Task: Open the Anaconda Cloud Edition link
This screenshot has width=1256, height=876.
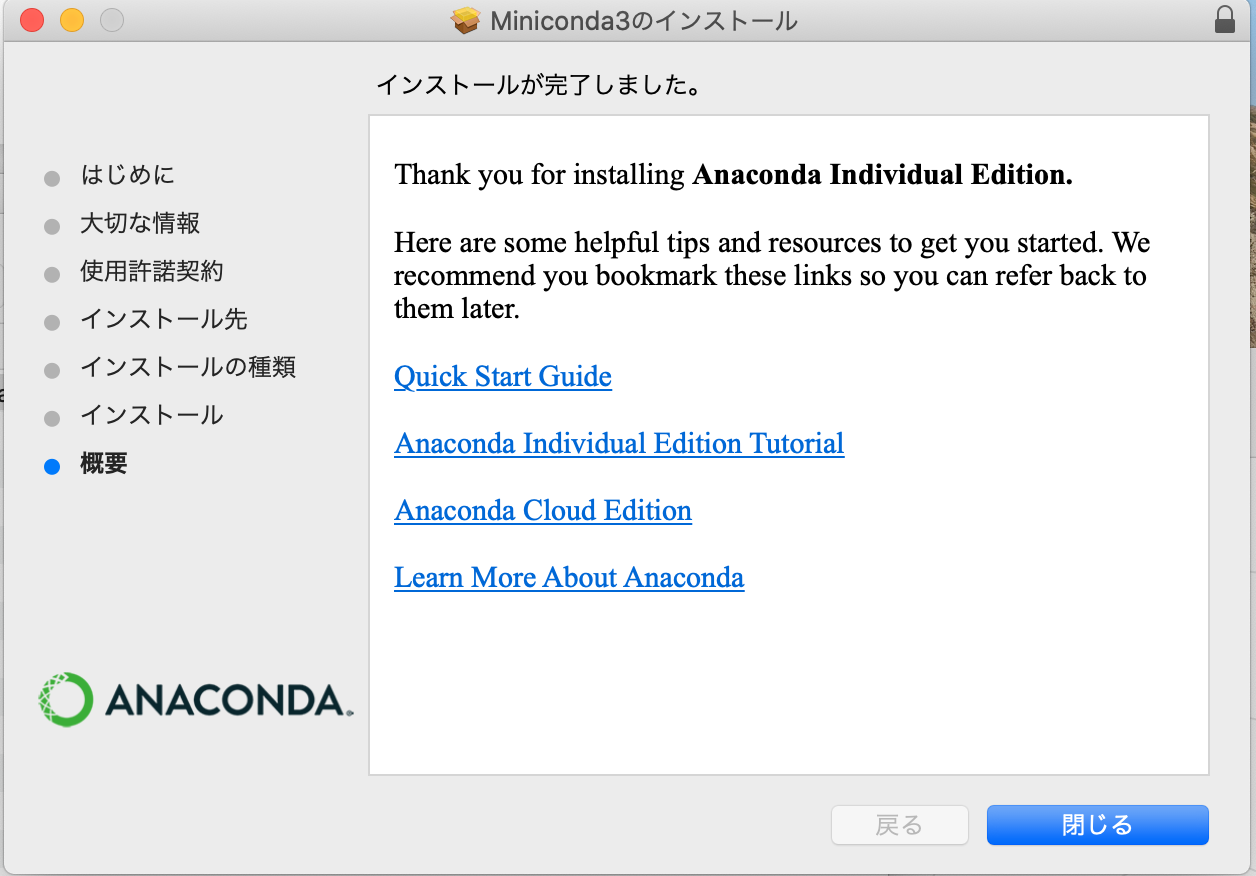Action: click(543, 511)
